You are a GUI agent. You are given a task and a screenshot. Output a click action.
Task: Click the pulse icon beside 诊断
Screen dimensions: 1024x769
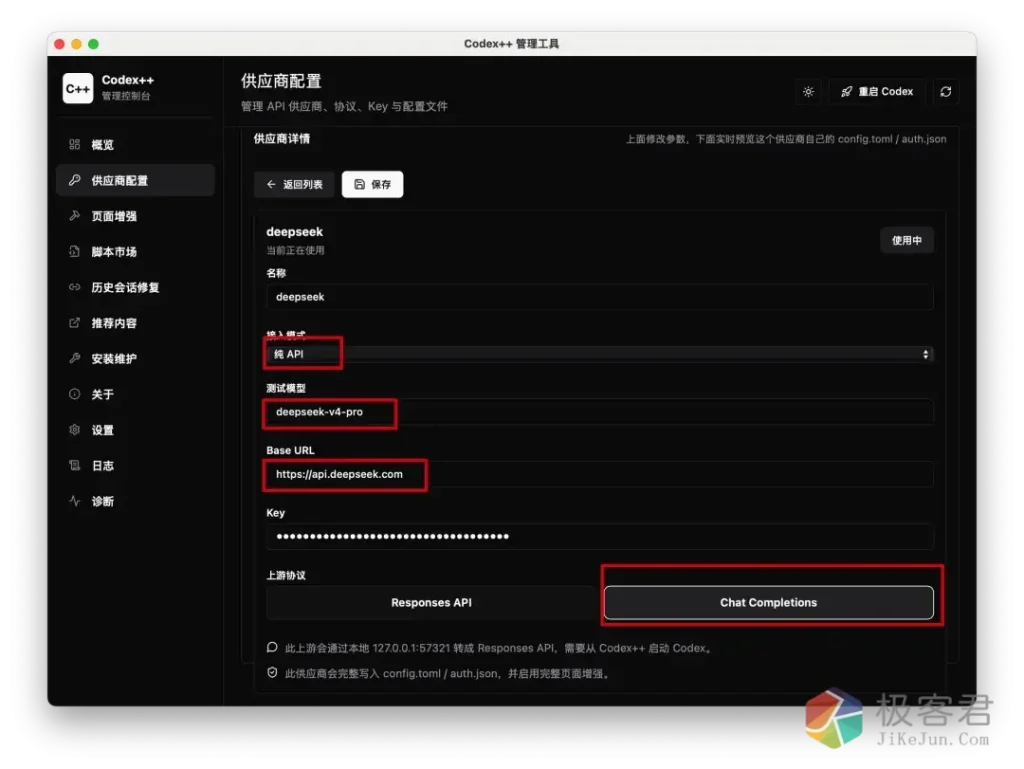click(x=74, y=501)
